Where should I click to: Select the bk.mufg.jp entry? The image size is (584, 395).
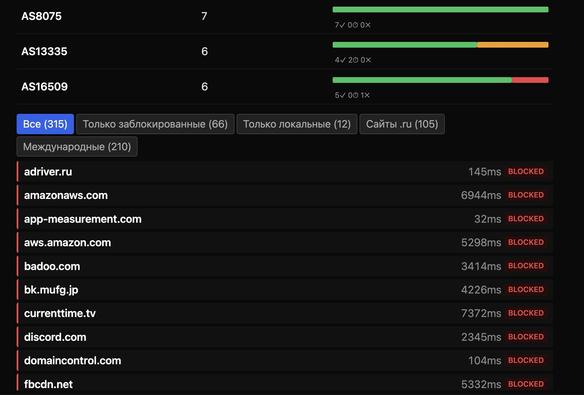tap(285, 290)
